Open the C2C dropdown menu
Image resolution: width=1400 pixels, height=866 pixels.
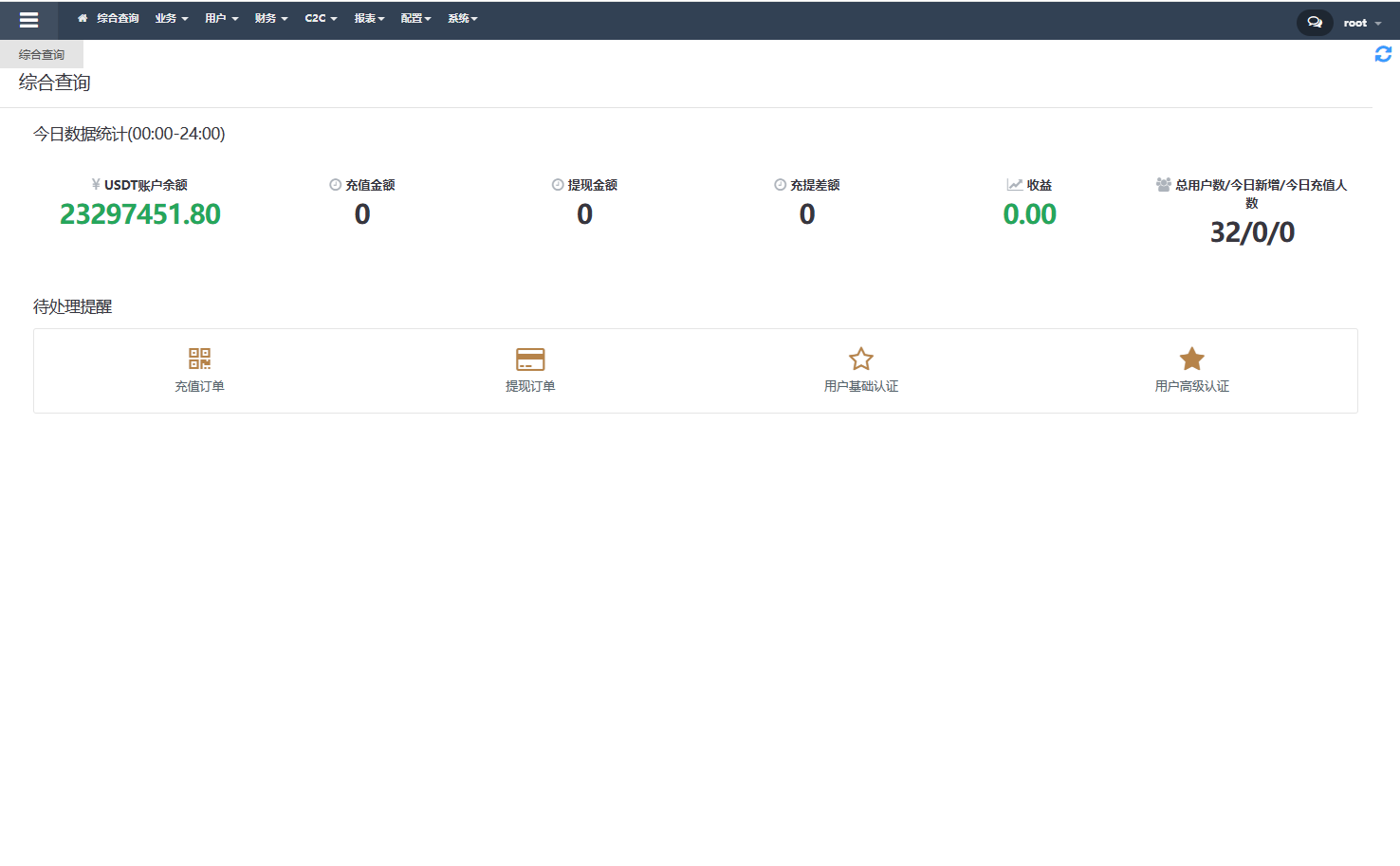click(321, 18)
